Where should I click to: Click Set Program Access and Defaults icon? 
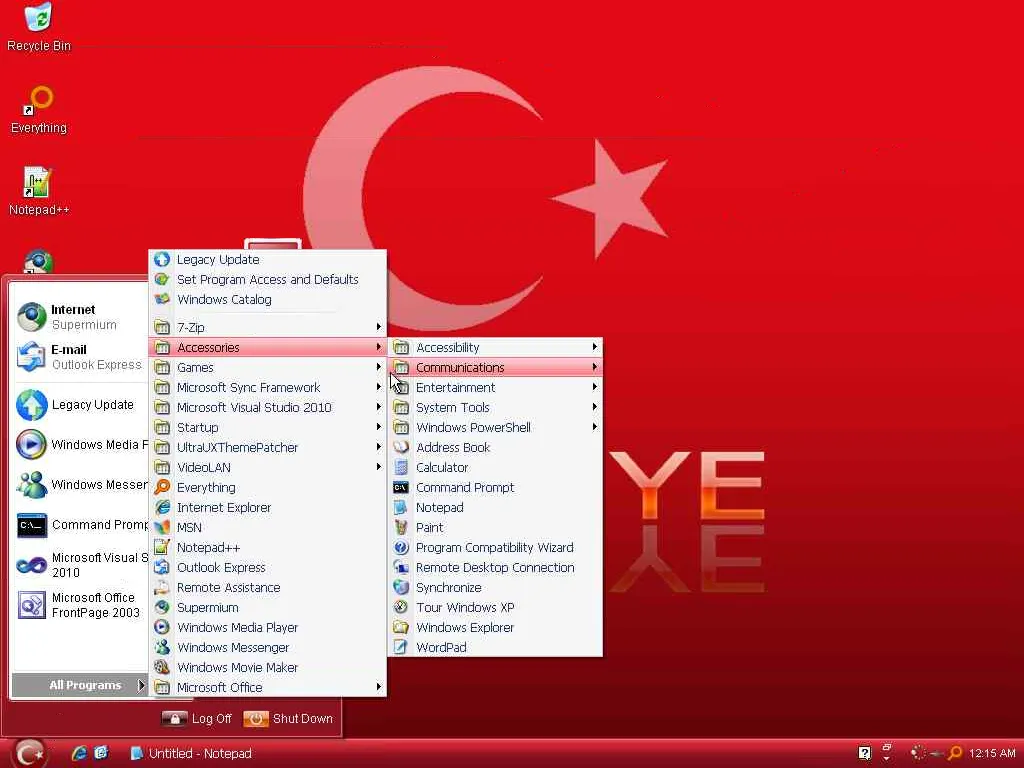162,280
